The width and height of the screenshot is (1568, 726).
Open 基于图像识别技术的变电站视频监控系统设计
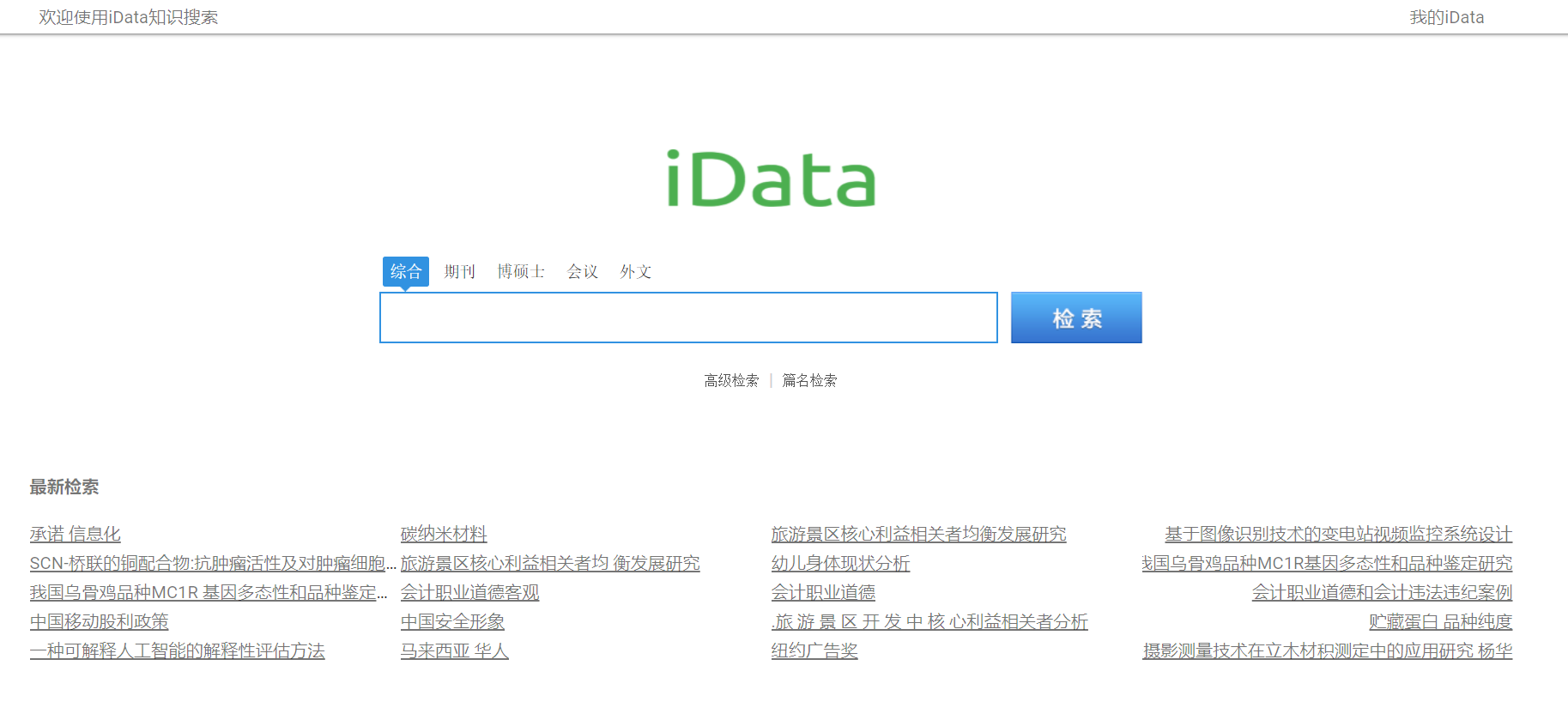[1339, 534]
